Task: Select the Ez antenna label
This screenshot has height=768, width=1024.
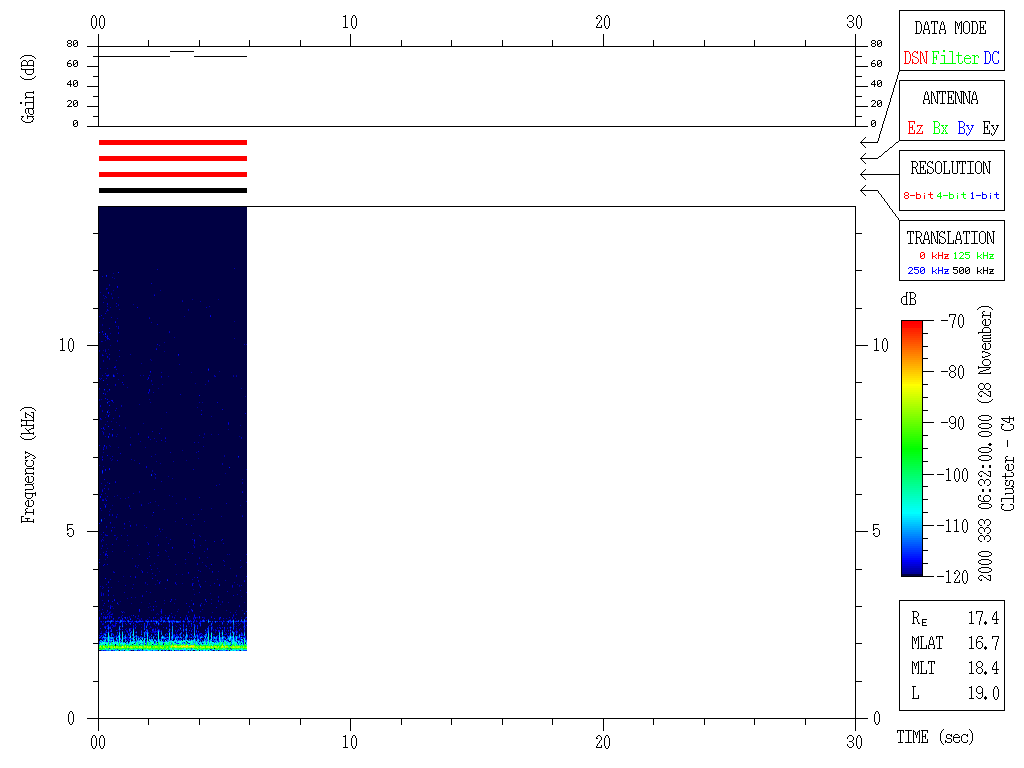Action: tap(916, 128)
